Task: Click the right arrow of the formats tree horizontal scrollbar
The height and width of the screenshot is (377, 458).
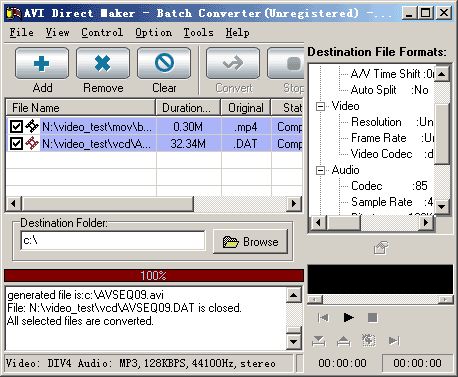Action: pos(426,222)
